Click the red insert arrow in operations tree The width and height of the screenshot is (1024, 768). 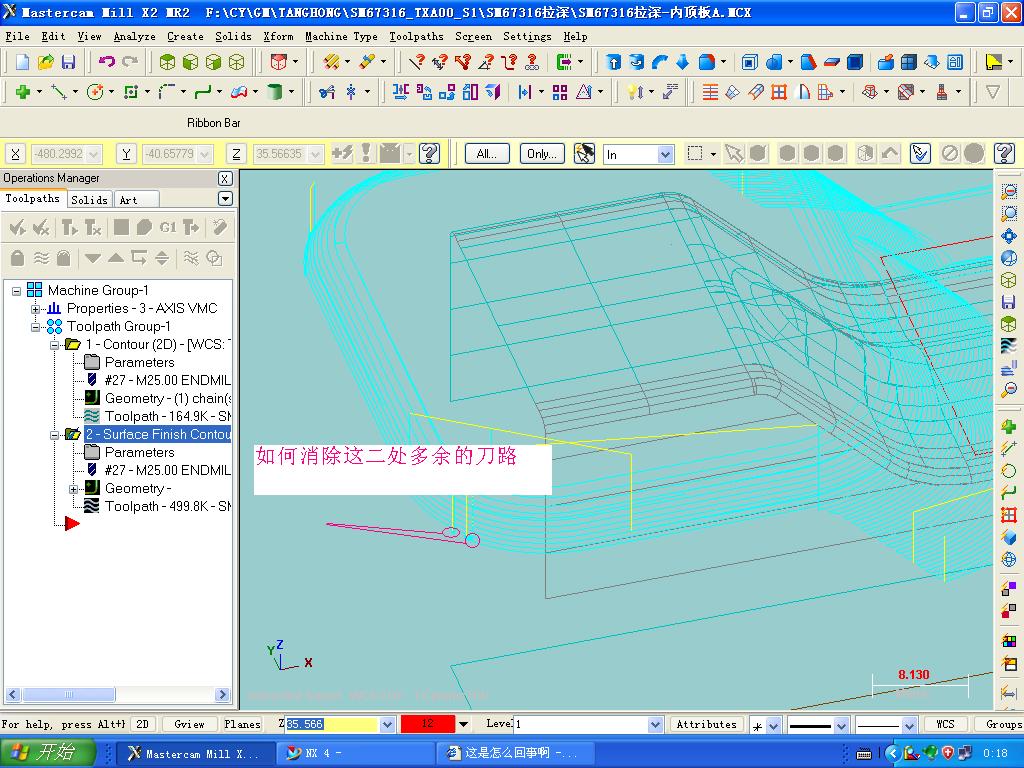click(71, 523)
